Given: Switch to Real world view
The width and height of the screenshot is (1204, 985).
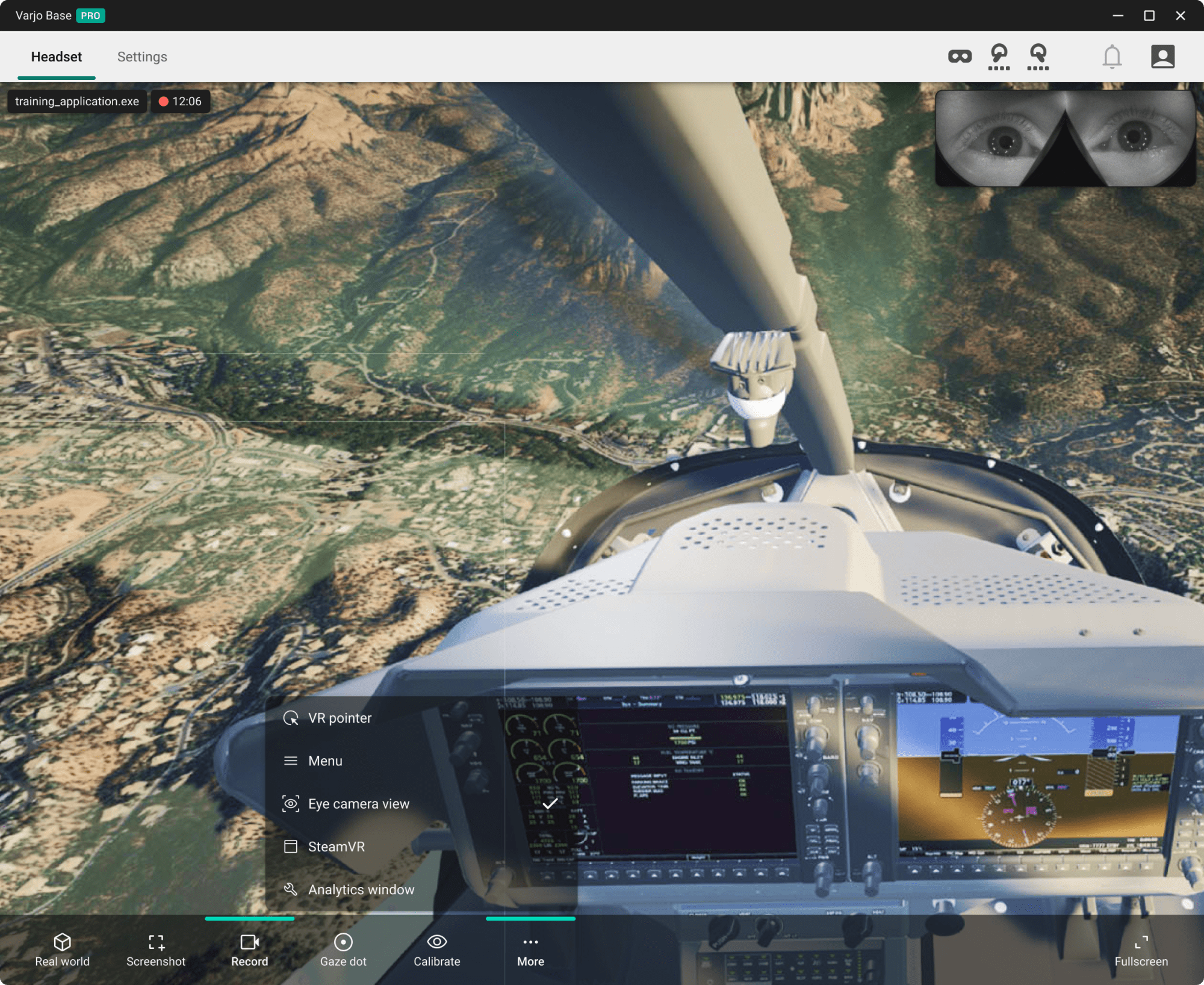Looking at the screenshot, I should point(62,950).
